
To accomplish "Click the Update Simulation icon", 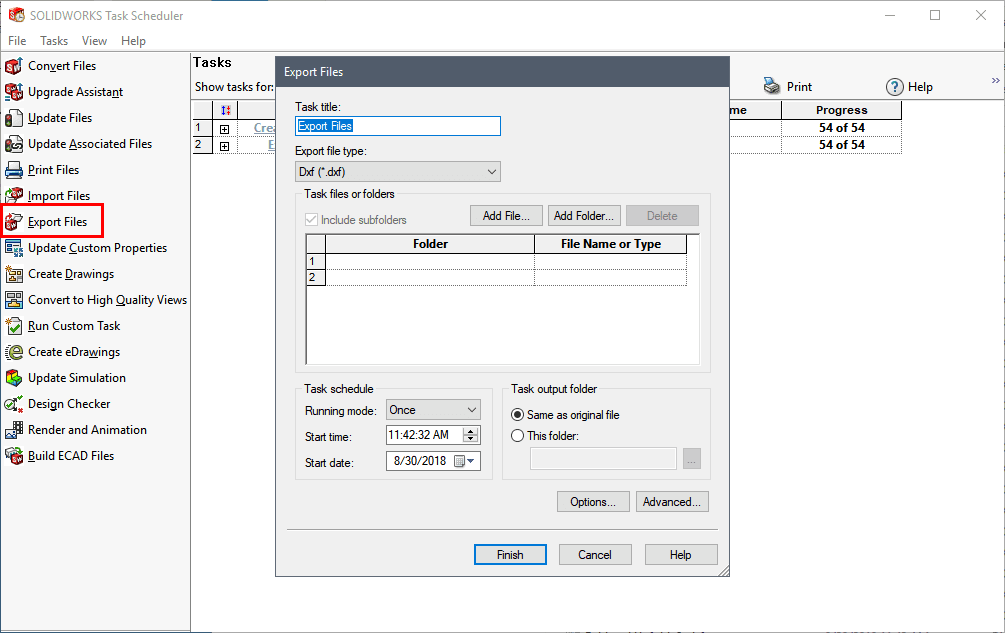I will click(13, 378).
